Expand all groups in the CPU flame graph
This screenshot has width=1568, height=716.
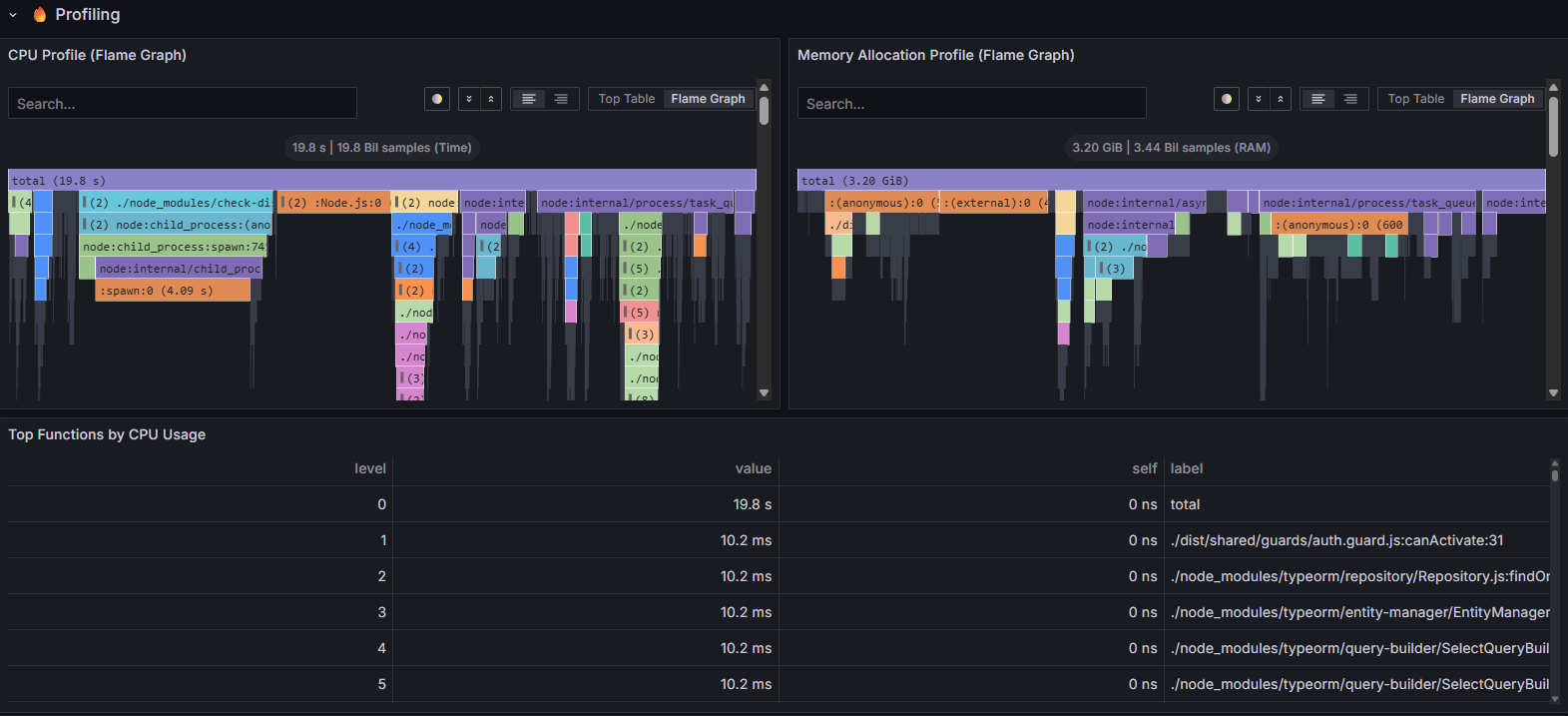(469, 99)
